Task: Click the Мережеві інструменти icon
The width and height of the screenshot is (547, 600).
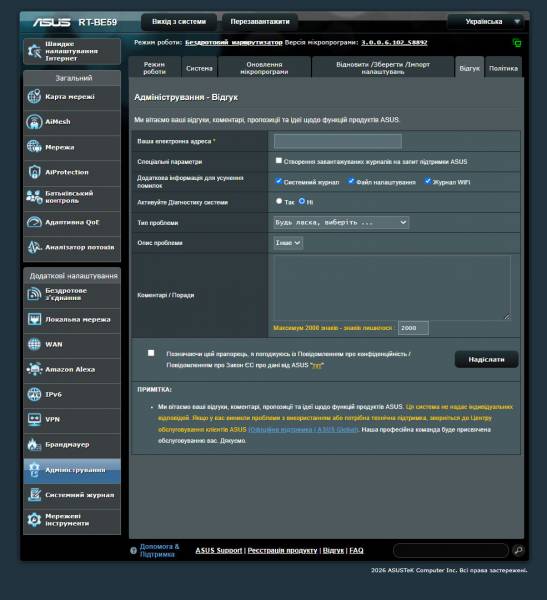Action: tap(34, 520)
